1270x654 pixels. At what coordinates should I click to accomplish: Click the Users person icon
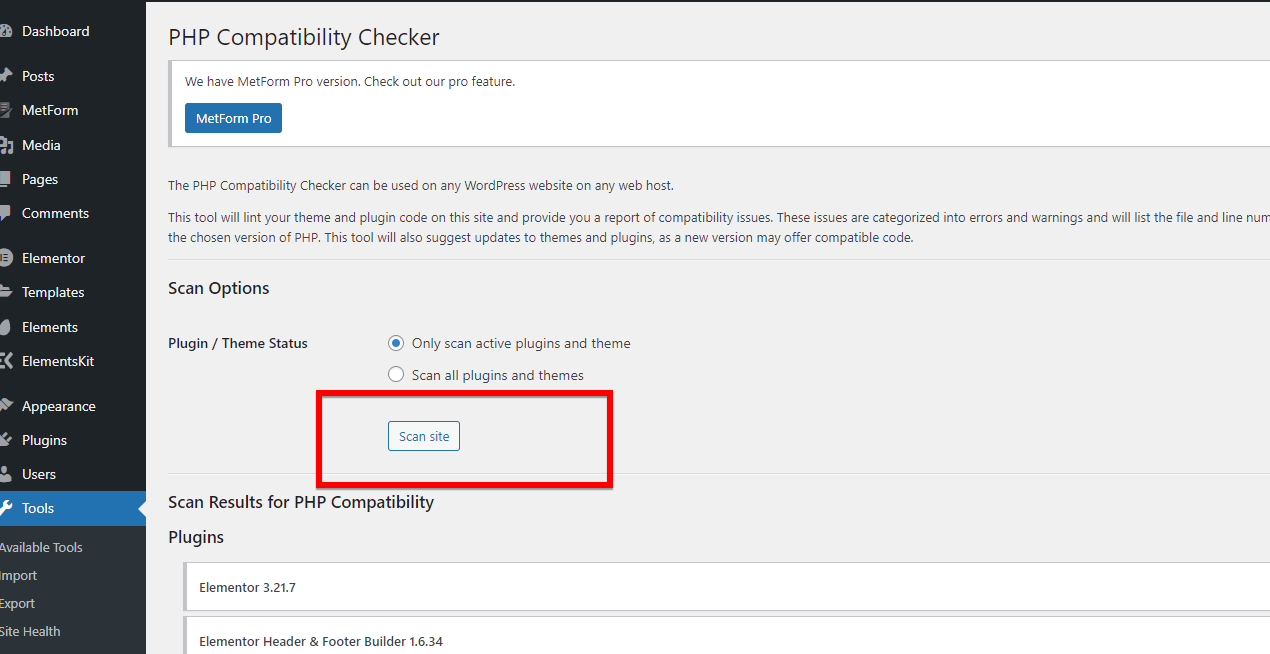5,474
